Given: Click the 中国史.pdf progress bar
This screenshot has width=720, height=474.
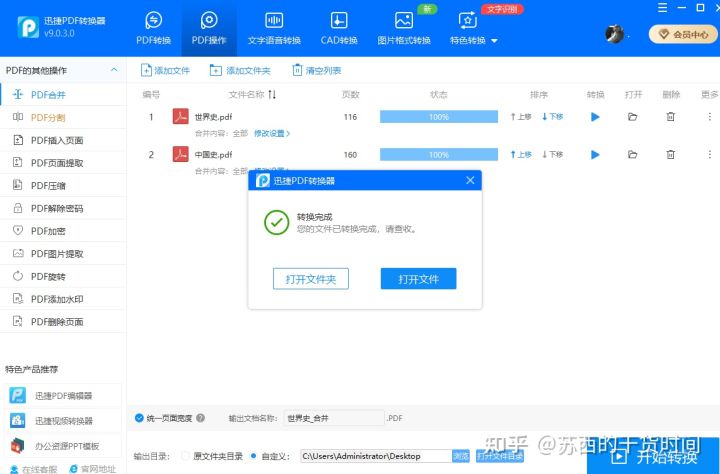Looking at the screenshot, I should (x=439, y=154).
